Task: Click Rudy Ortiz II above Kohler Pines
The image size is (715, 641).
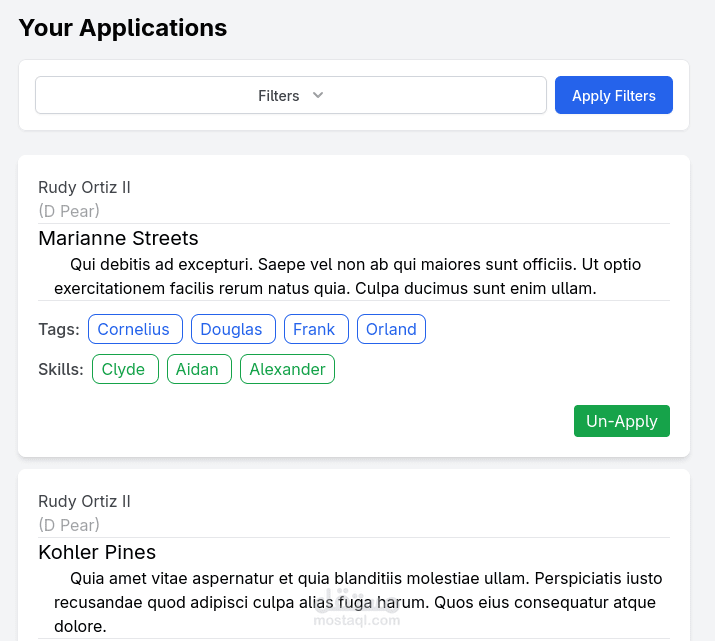Action: tap(84, 501)
